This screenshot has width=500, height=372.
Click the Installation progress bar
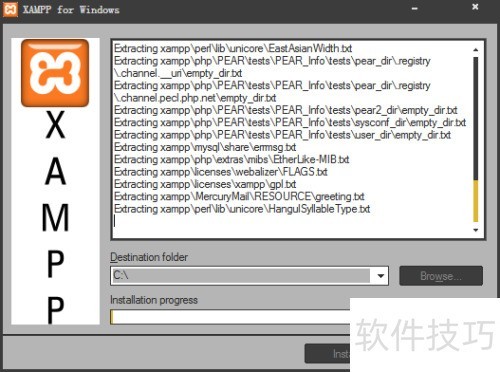point(230,317)
